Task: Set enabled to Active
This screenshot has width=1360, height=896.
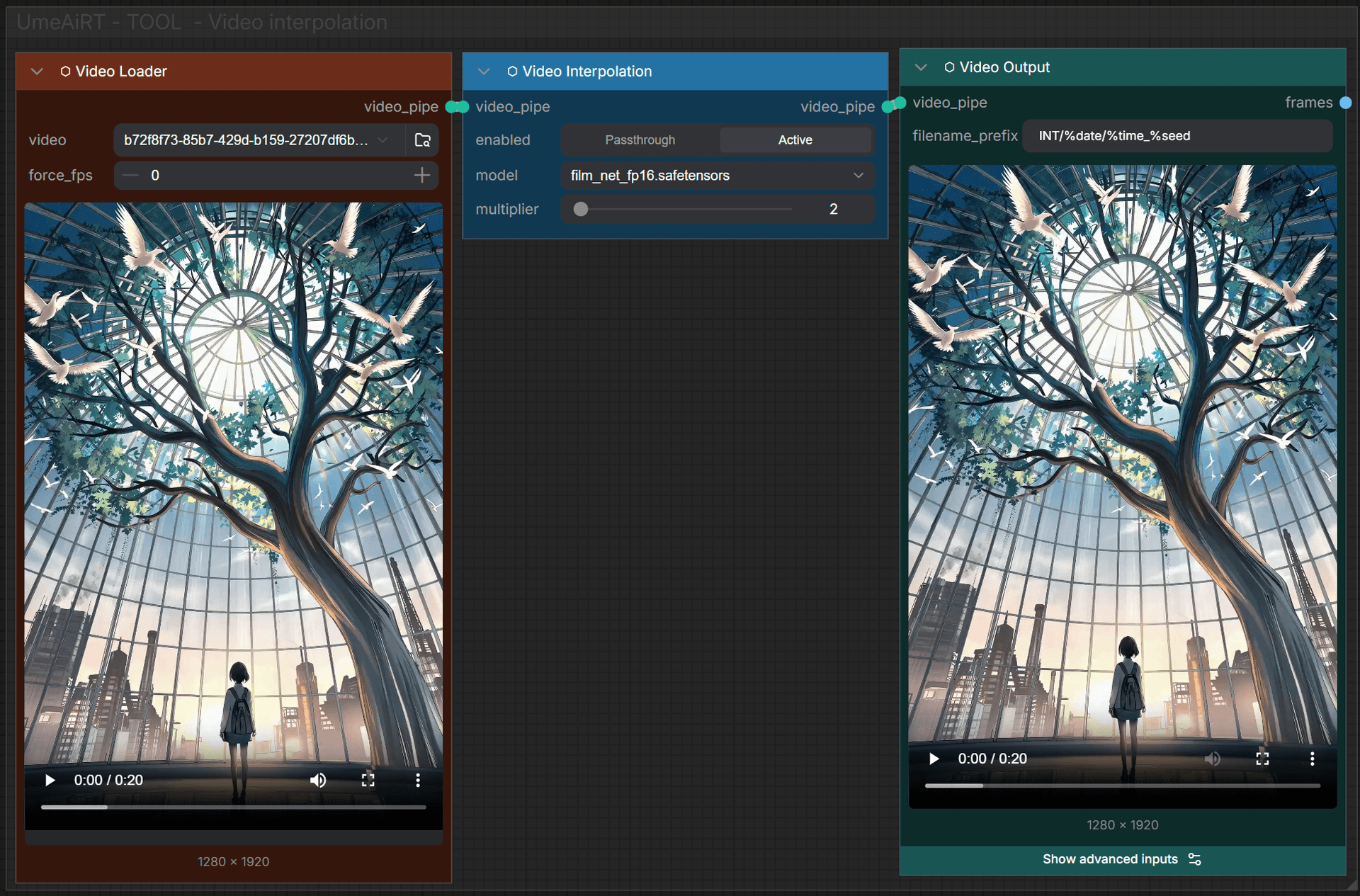Action: click(x=795, y=140)
